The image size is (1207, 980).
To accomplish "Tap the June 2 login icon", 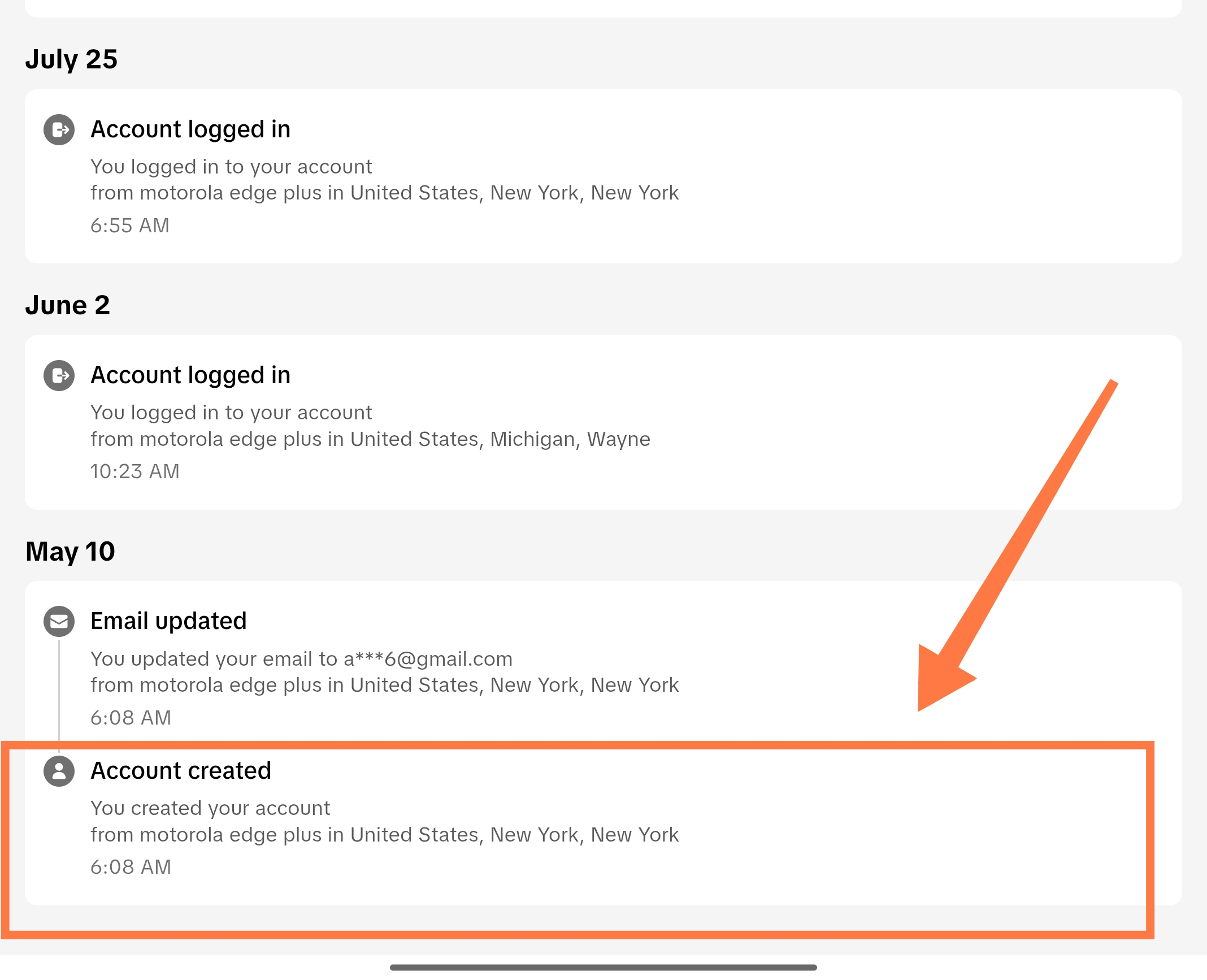I will [59, 376].
